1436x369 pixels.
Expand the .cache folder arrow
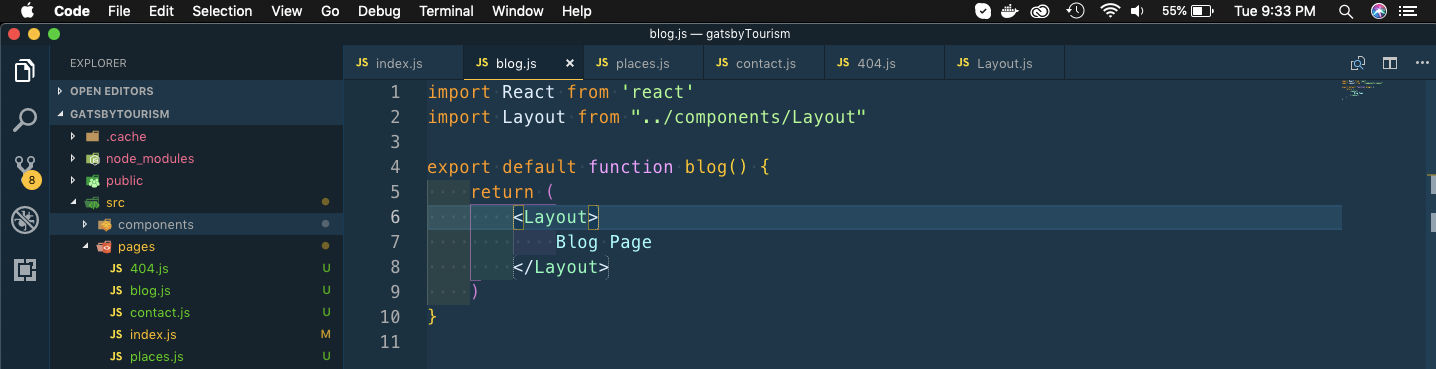(x=73, y=136)
